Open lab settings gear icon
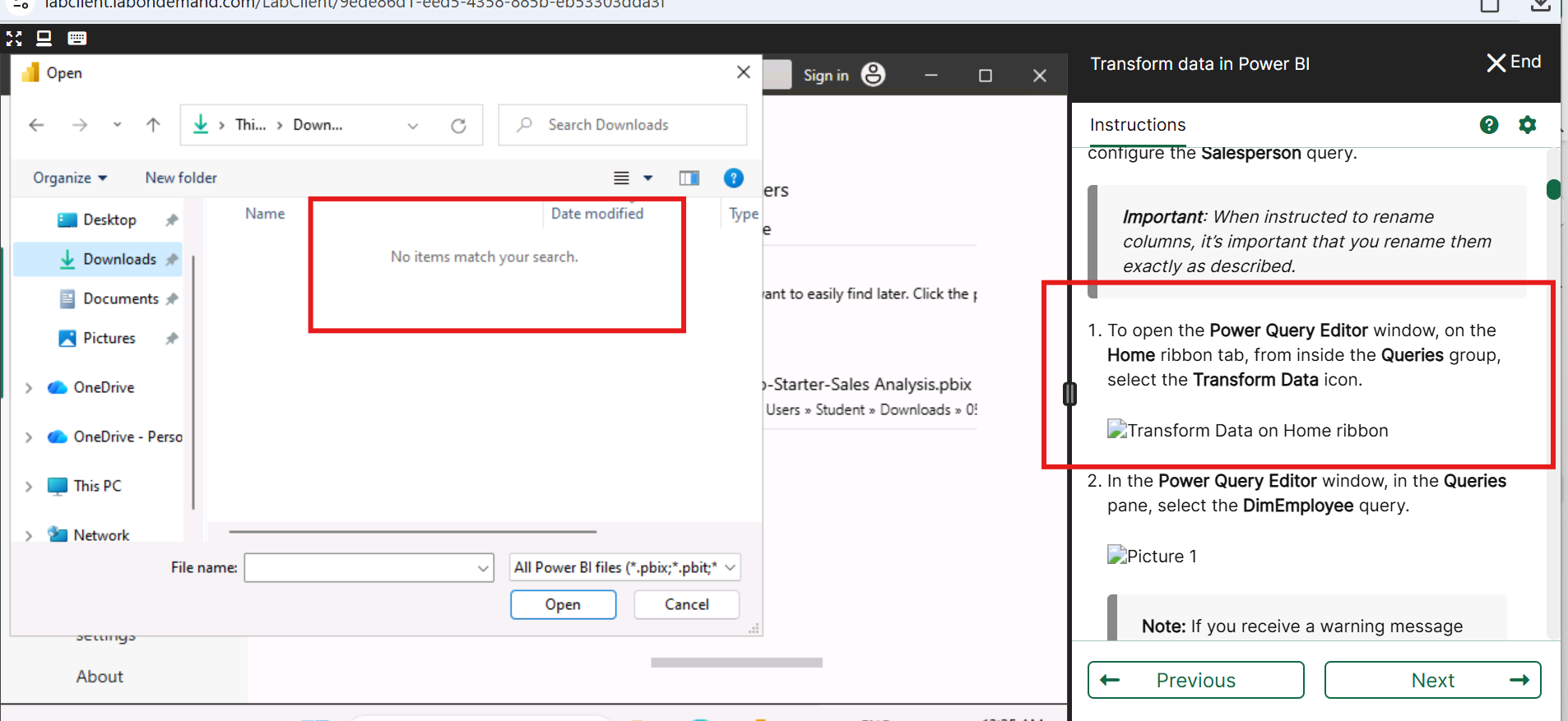1568x721 pixels. 1528,125
